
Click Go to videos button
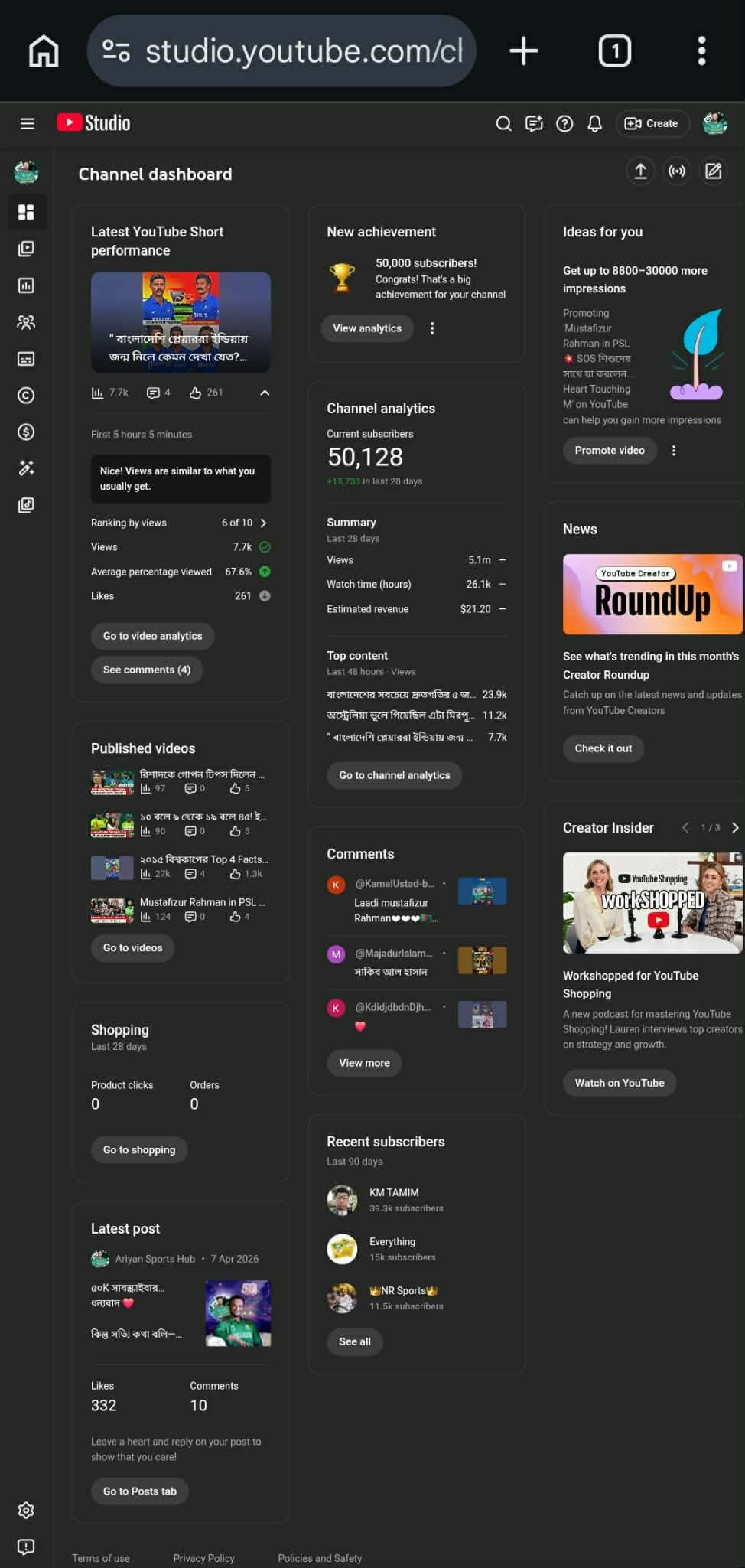click(x=133, y=948)
